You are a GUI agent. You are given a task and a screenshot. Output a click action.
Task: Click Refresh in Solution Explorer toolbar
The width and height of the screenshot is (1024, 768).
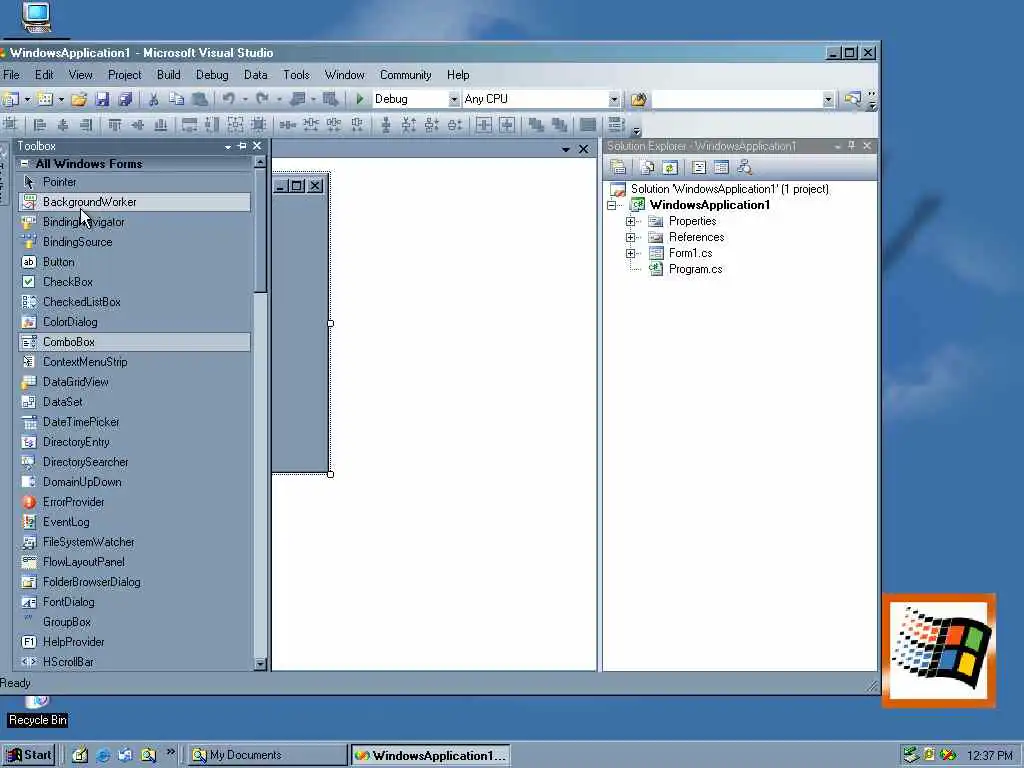point(669,167)
